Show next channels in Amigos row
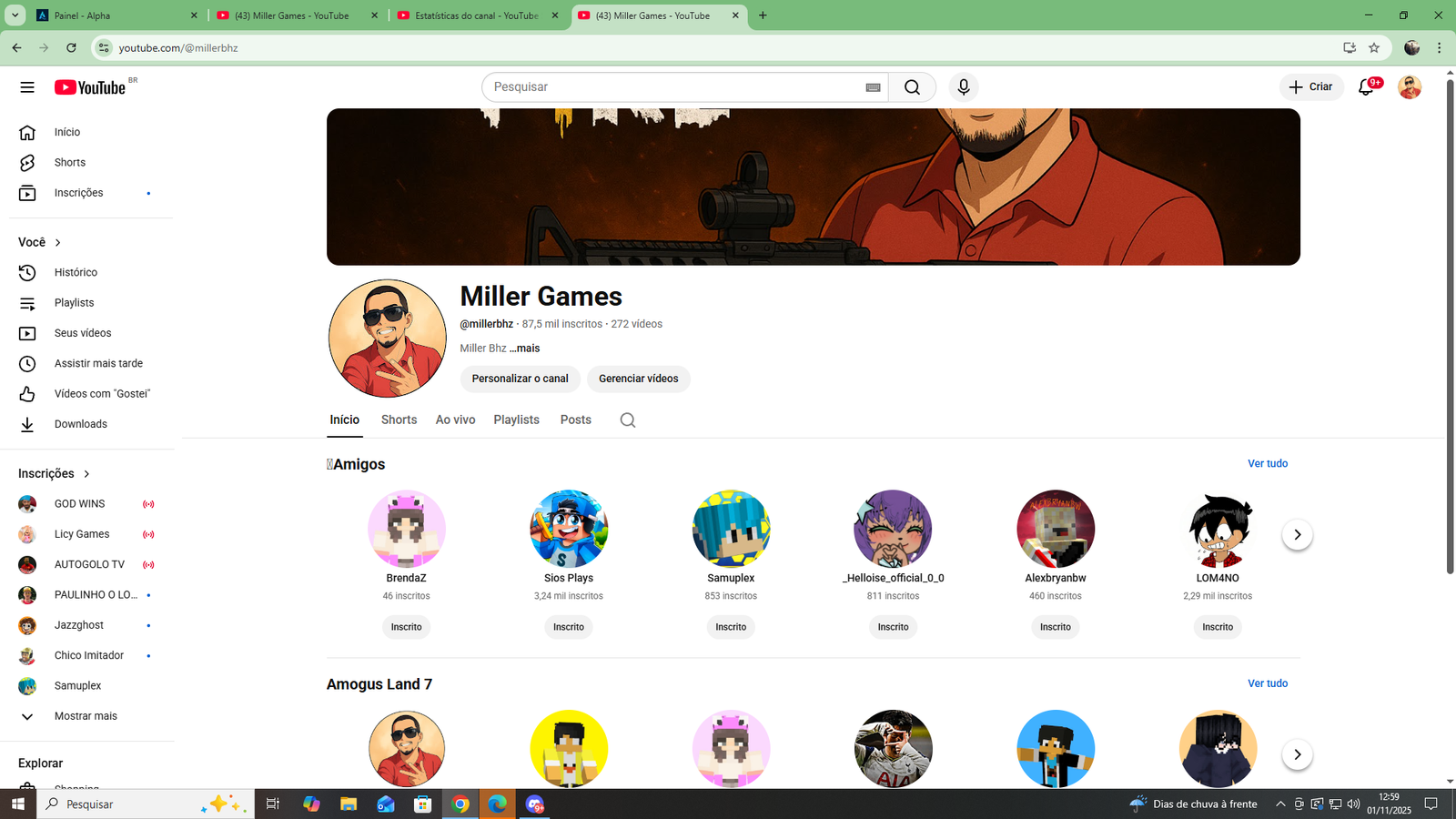Viewport: 1456px width, 819px height. (x=1297, y=534)
